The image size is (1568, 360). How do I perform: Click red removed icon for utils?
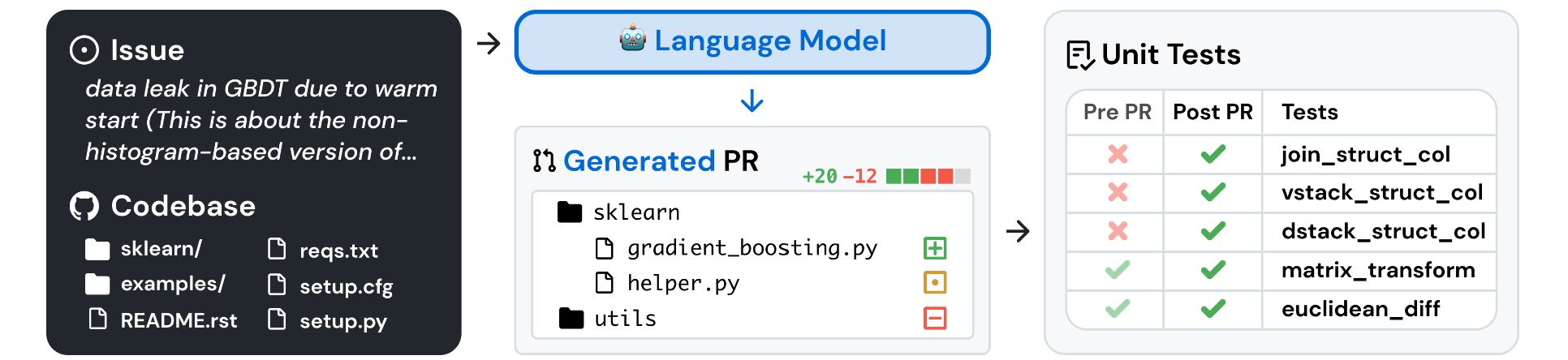[x=935, y=319]
